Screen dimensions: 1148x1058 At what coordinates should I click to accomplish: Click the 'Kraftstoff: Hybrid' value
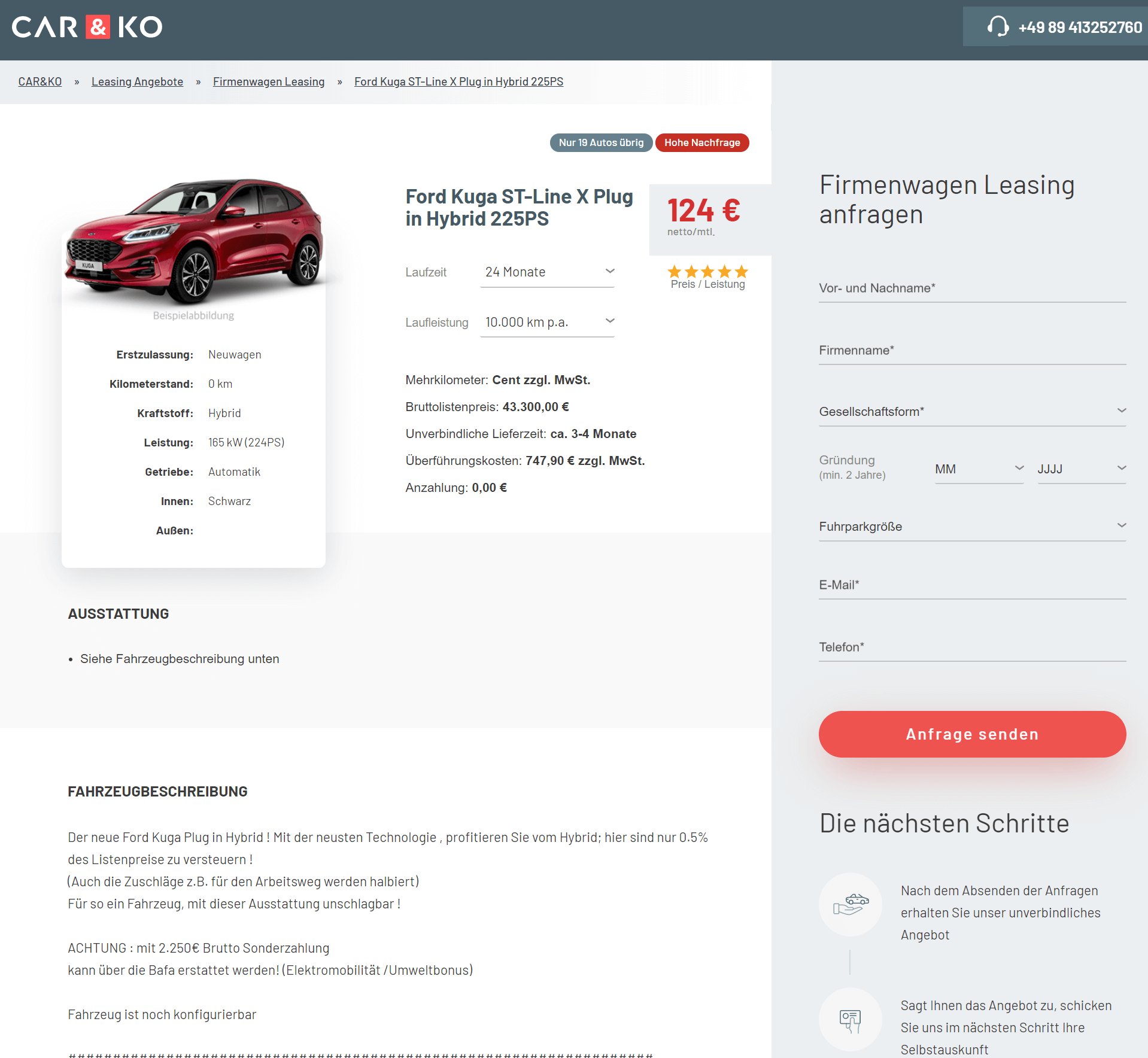[x=224, y=414]
